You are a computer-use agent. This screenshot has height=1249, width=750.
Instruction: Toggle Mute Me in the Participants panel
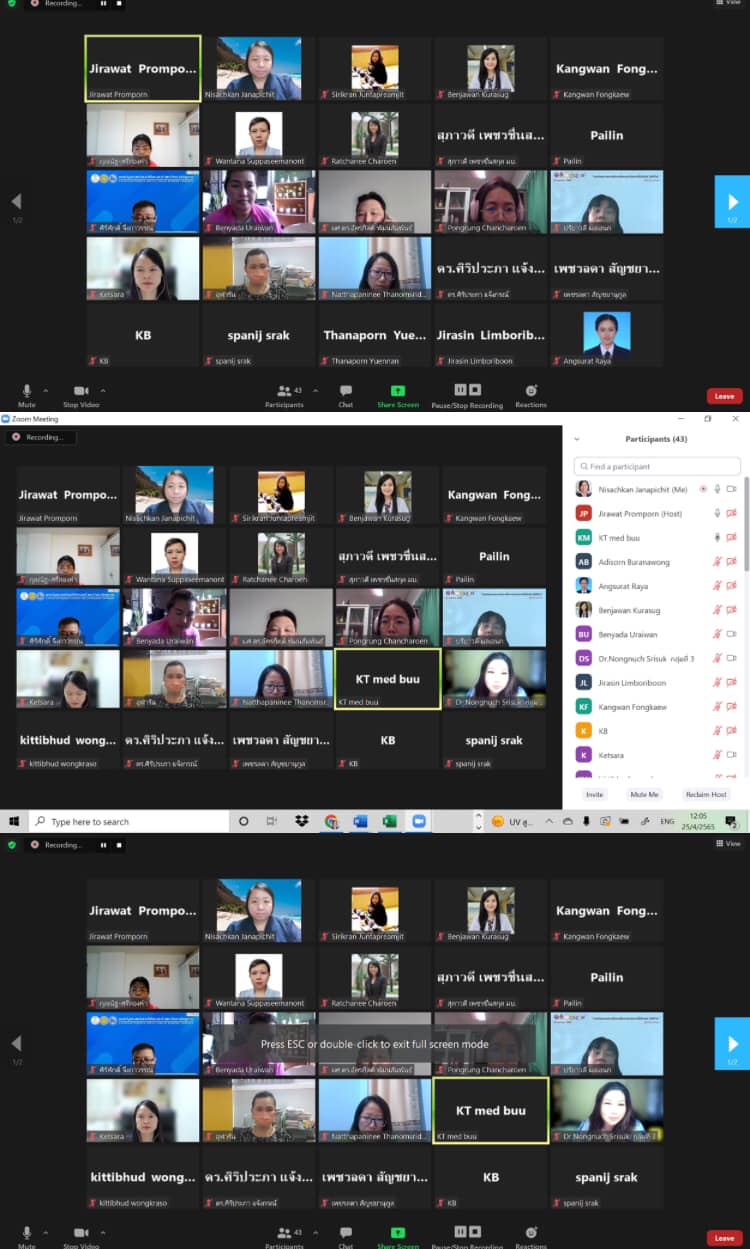click(x=644, y=794)
